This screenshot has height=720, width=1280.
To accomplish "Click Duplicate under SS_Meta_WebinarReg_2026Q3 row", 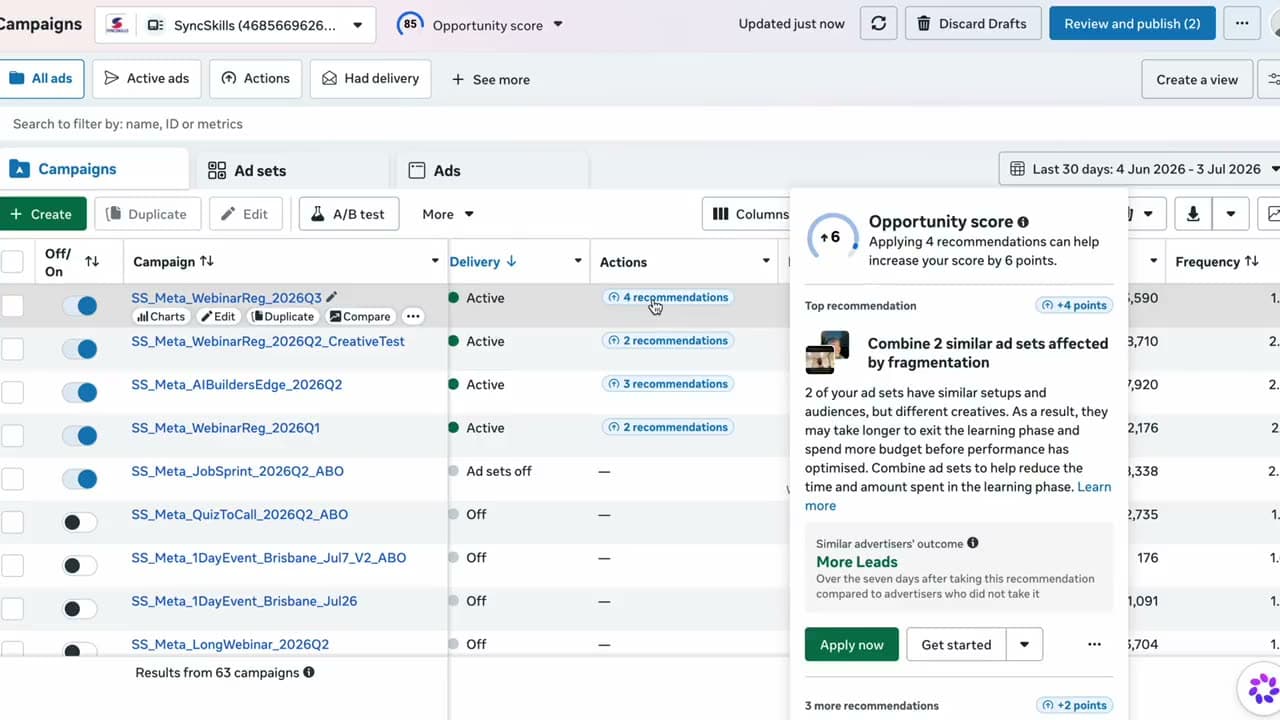I will coord(283,316).
